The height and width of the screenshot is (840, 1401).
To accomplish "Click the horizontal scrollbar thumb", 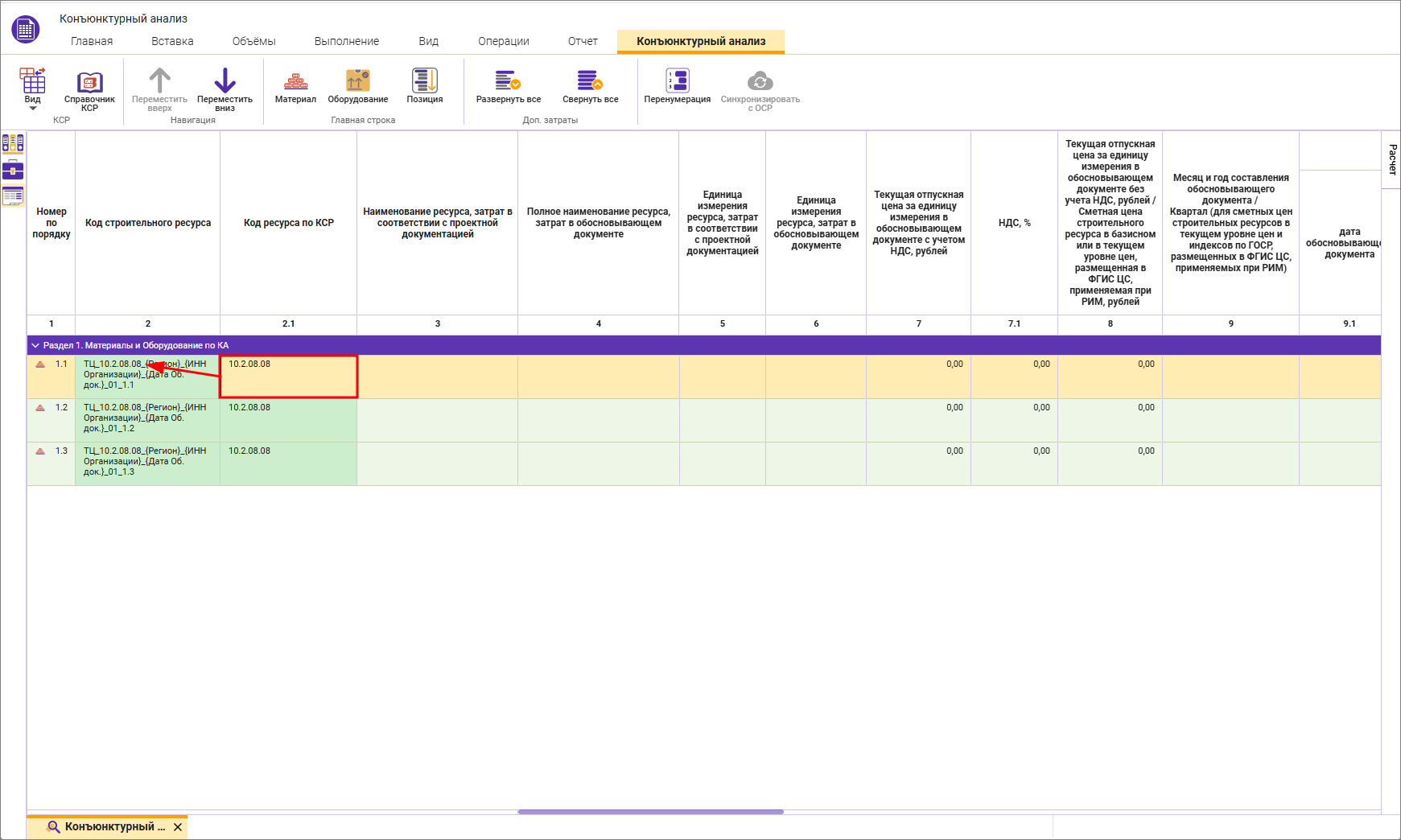I will click(x=650, y=812).
